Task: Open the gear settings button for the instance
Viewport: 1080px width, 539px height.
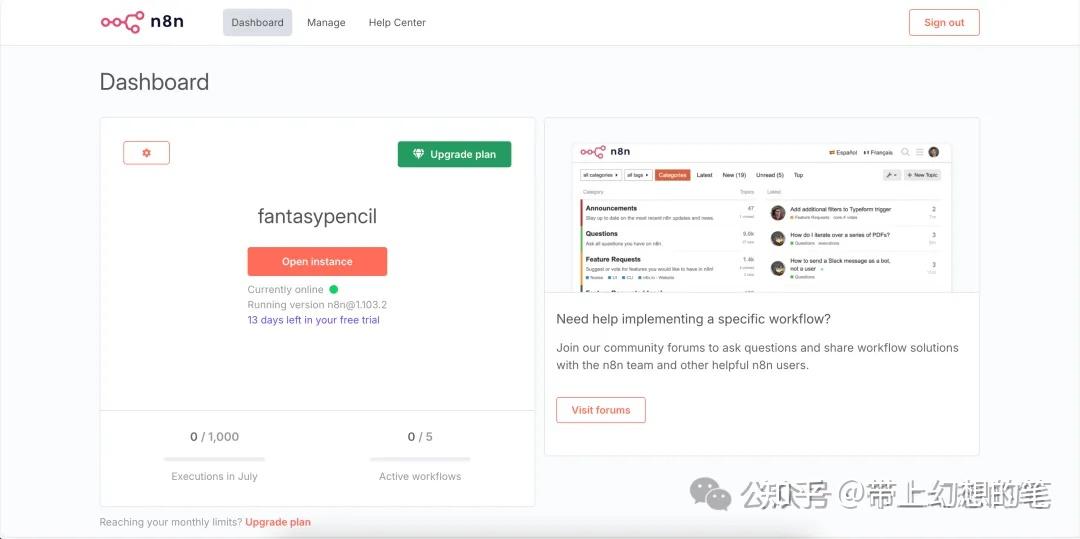Action: pyautogui.click(x=146, y=153)
